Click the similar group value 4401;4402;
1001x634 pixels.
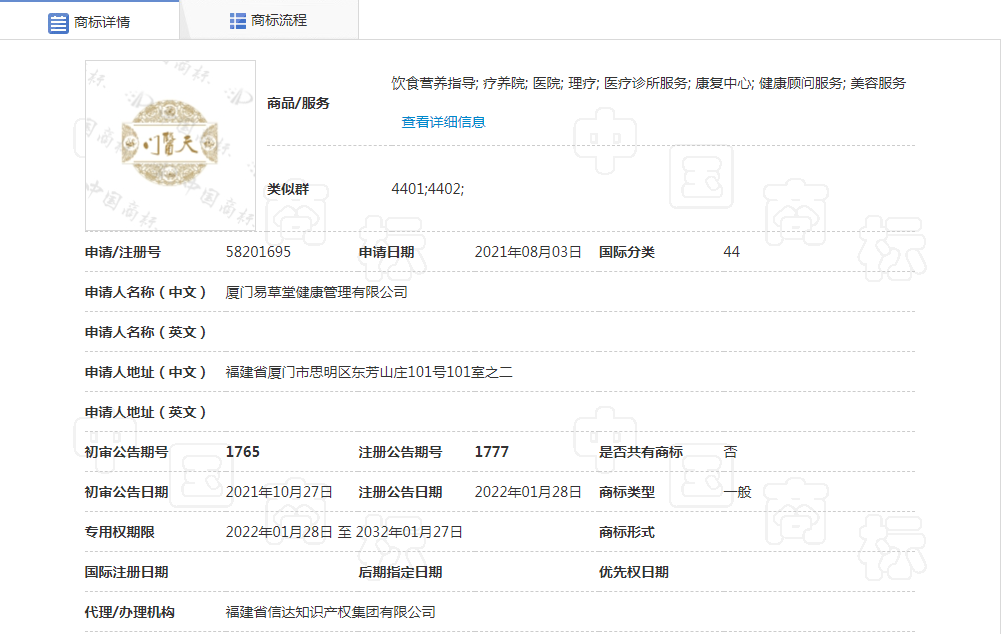(427, 188)
